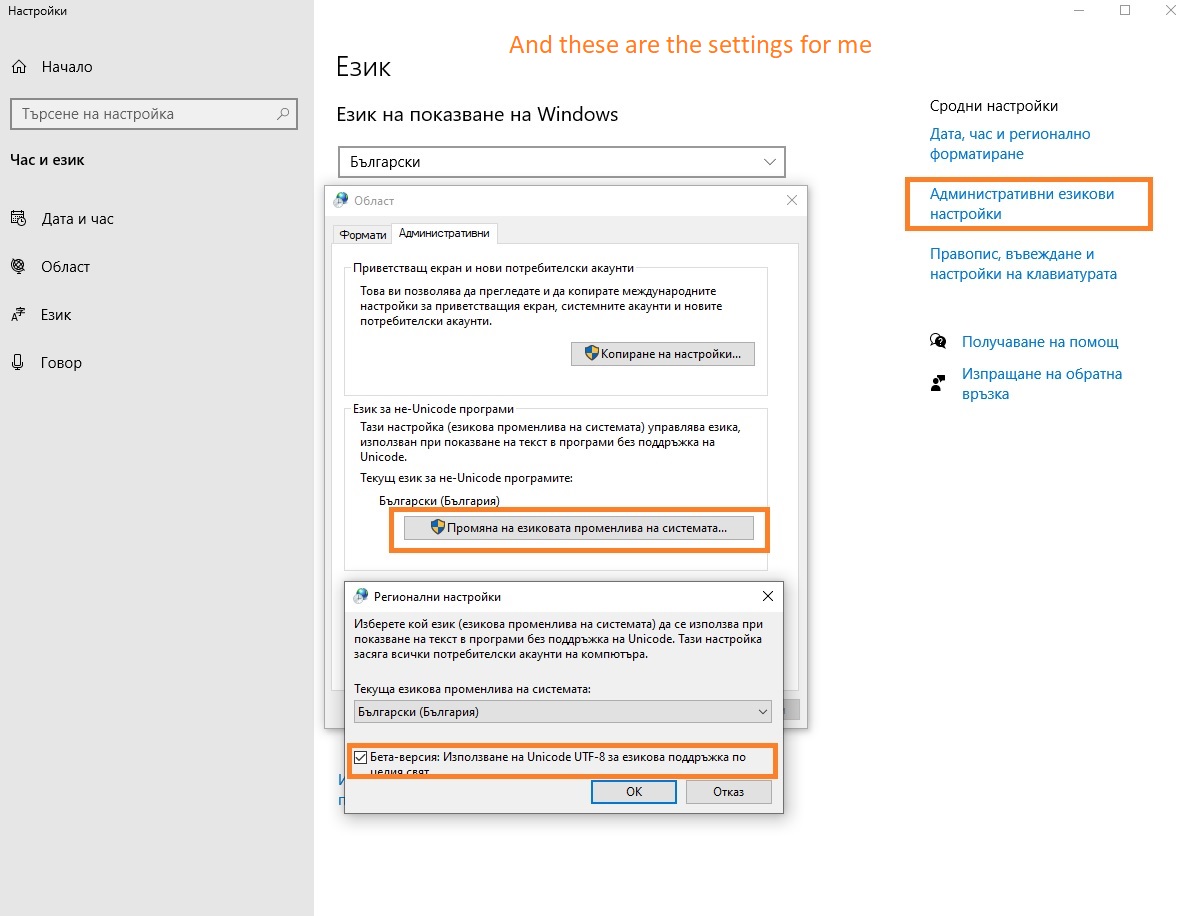The height and width of the screenshot is (916, 1184).
Task: Click Промяна на езиковата променлива на системата button
Action: (x=578, y=528)
